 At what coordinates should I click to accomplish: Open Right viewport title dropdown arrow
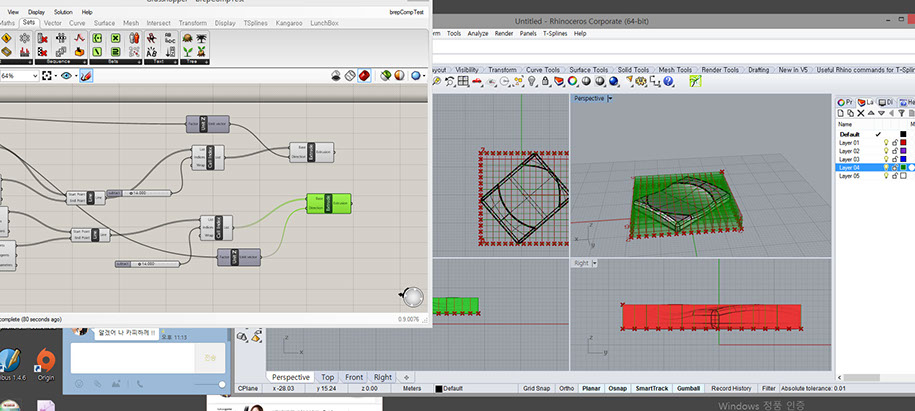[x=595, y=263]
